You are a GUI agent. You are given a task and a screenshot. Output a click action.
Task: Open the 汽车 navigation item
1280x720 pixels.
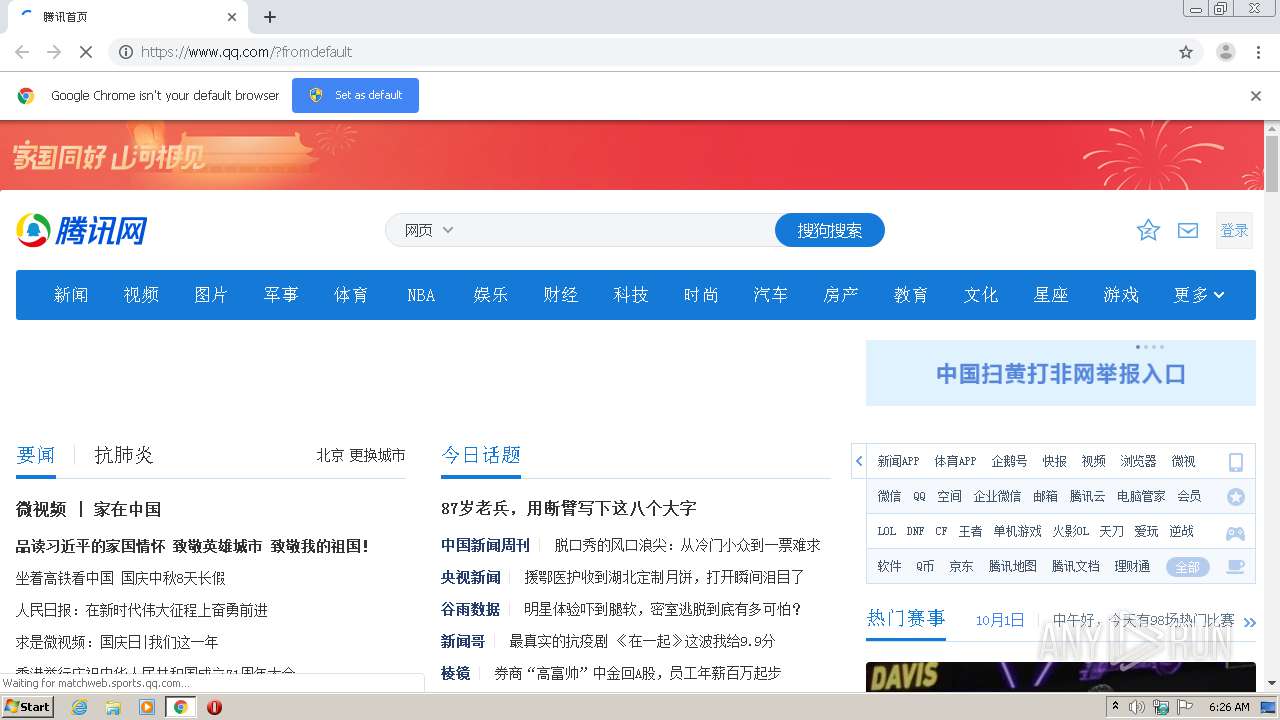point(771,295)
